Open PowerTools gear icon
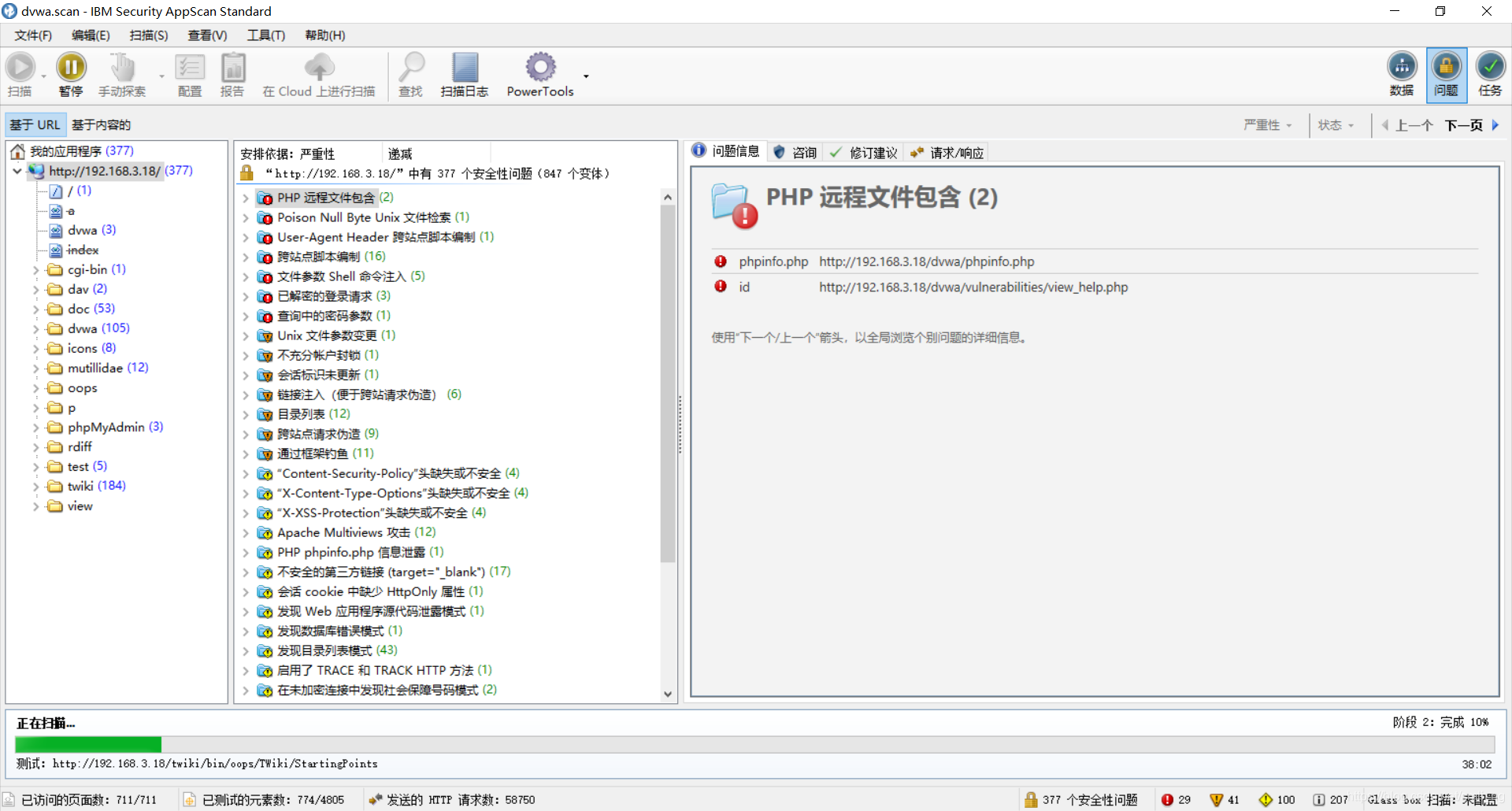This screenshot has height=811, width=1512. coord(540,68)
